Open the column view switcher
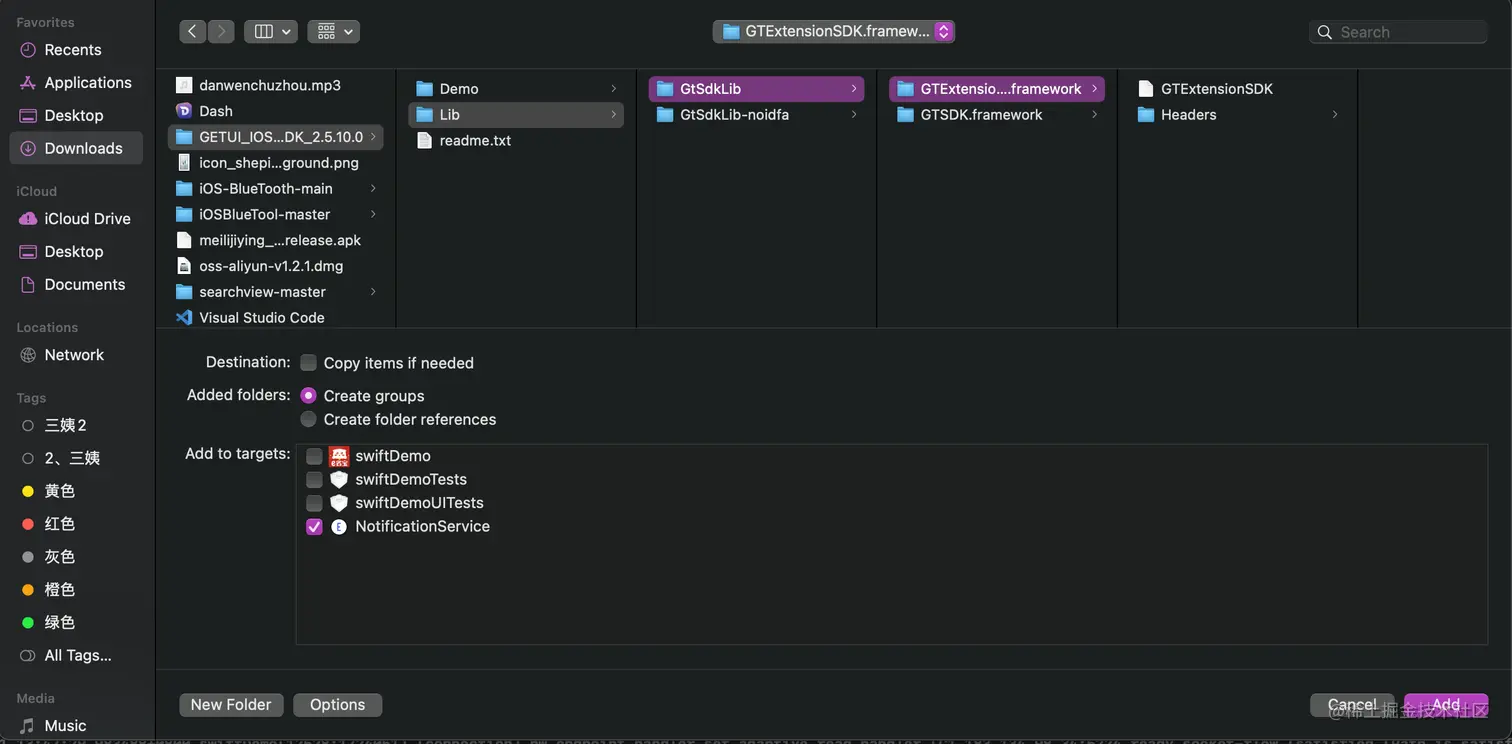Image resolution: width=1512 pixels, height=744 pixels. click(x=272, y=31)
